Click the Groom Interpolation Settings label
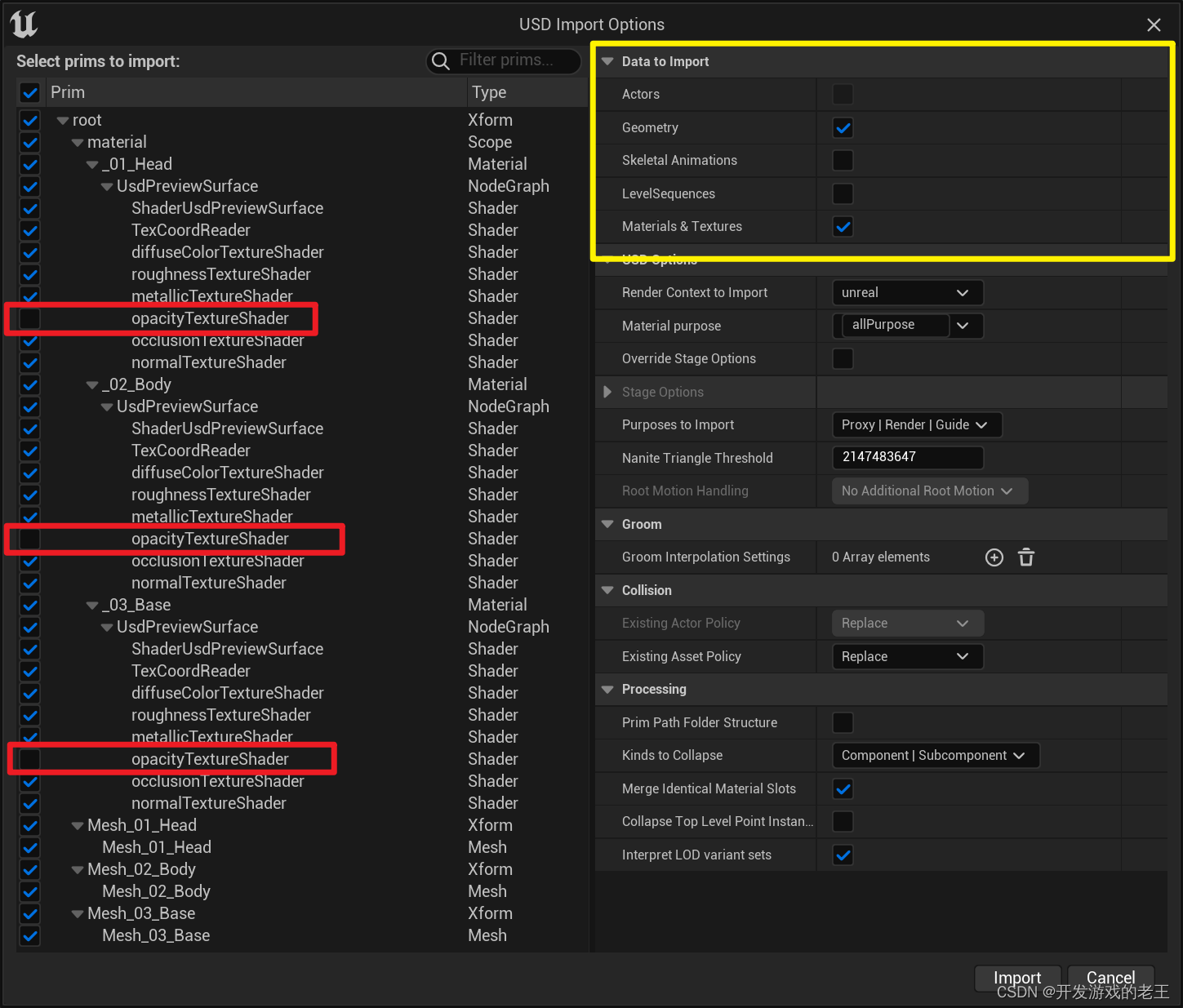1183x1008 pixels. click(706, 557)
